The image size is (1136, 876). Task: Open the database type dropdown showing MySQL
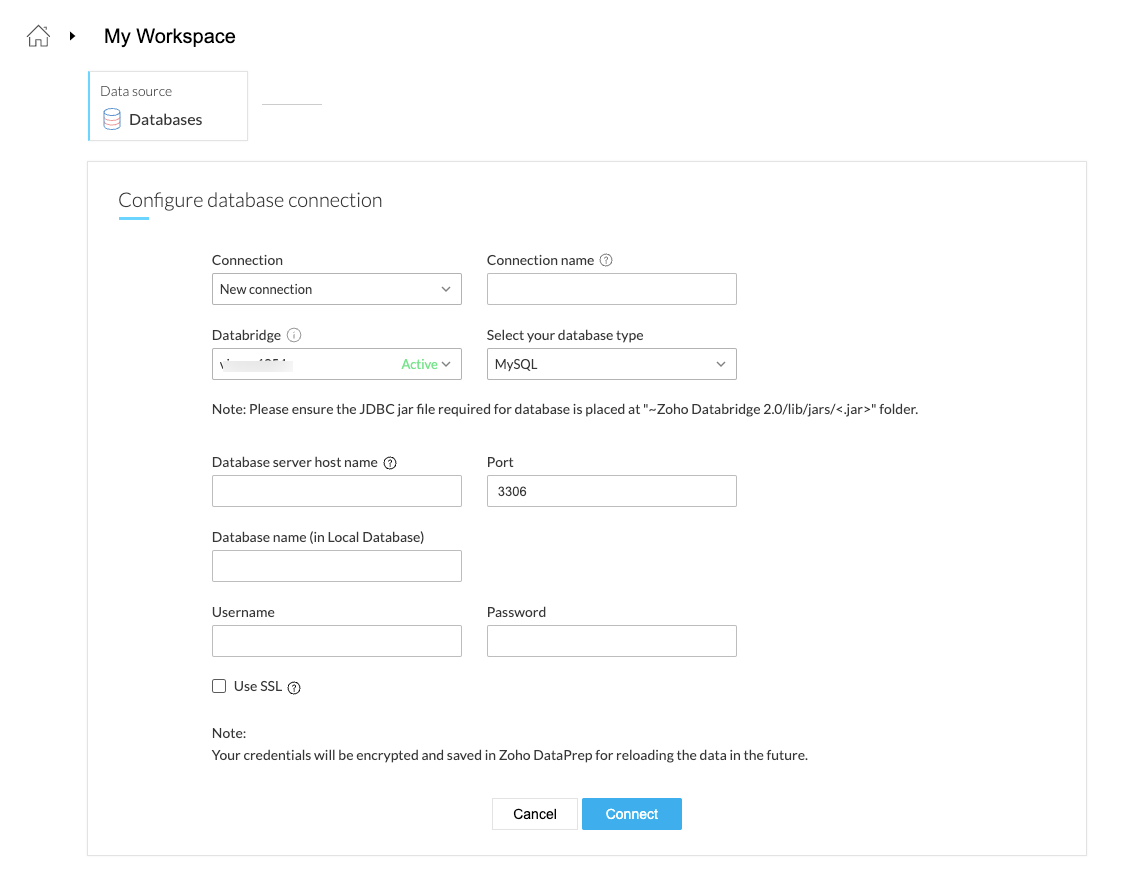[611, 364]
